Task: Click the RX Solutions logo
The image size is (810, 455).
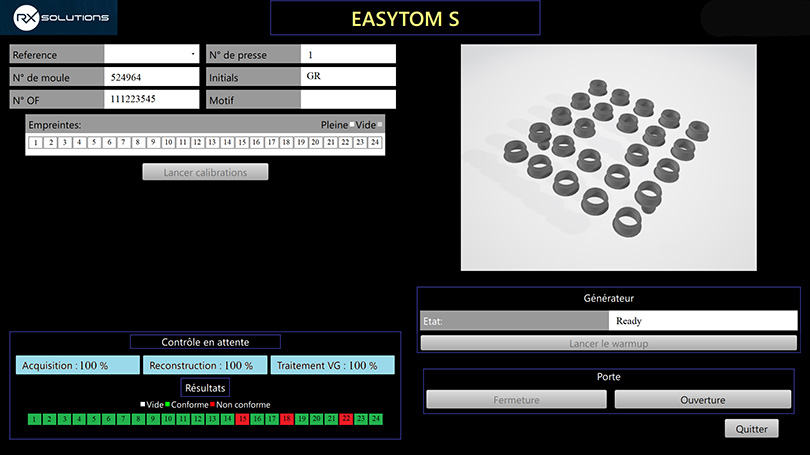Action: 58,18
